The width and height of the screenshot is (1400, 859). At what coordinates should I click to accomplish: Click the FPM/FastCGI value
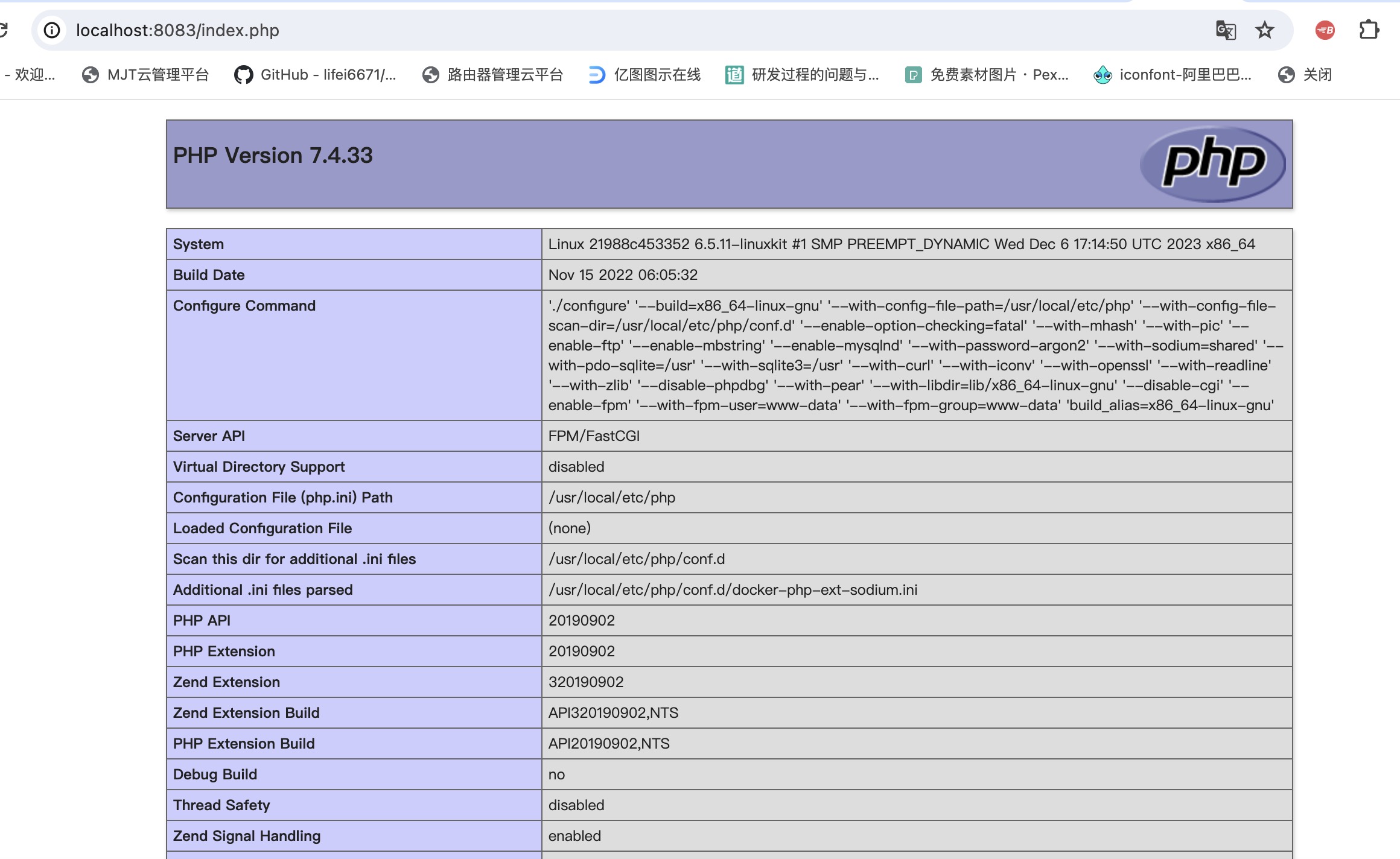click(594, 436)
